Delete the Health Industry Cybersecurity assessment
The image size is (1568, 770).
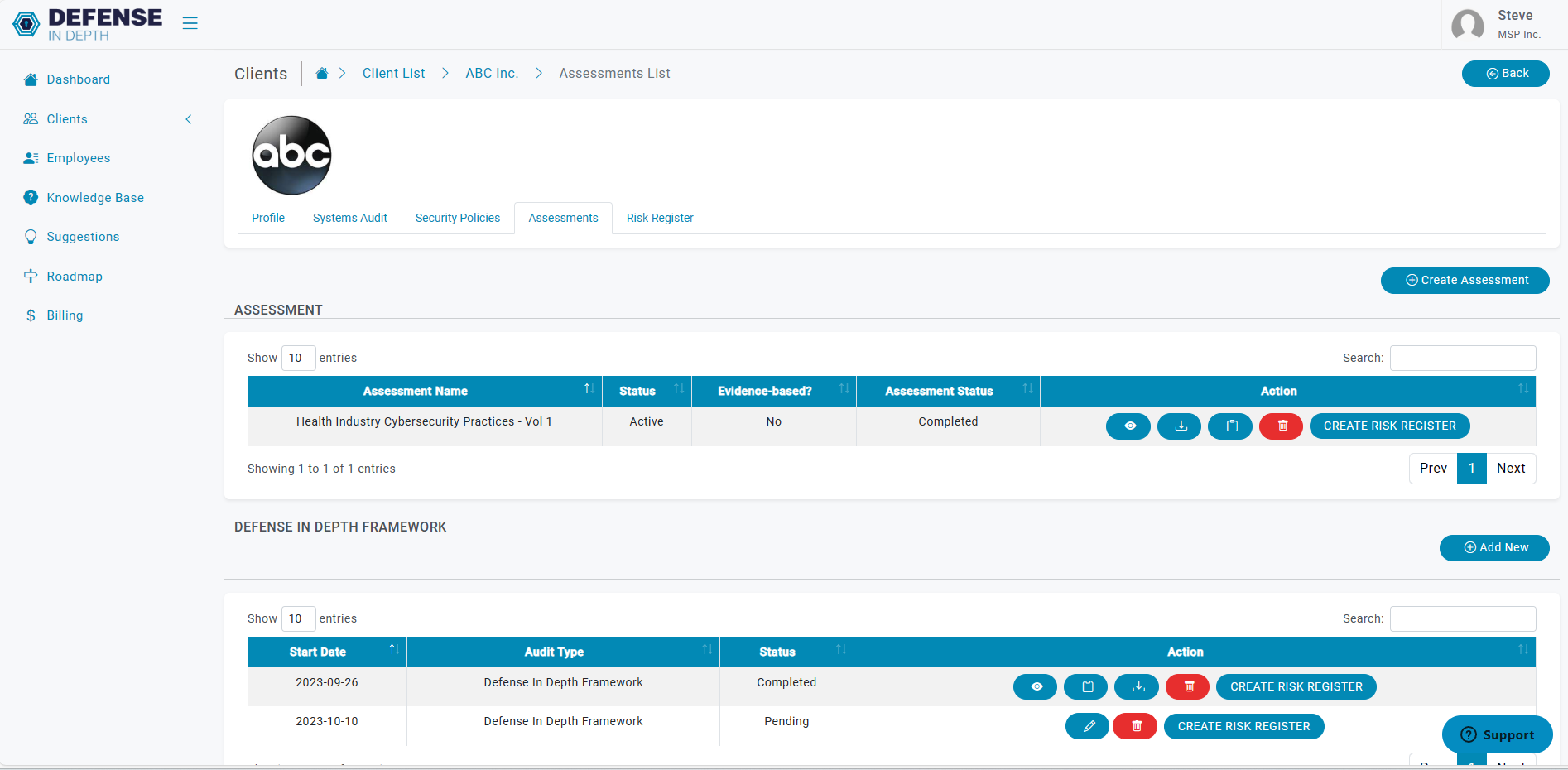tap(1281, 426)
